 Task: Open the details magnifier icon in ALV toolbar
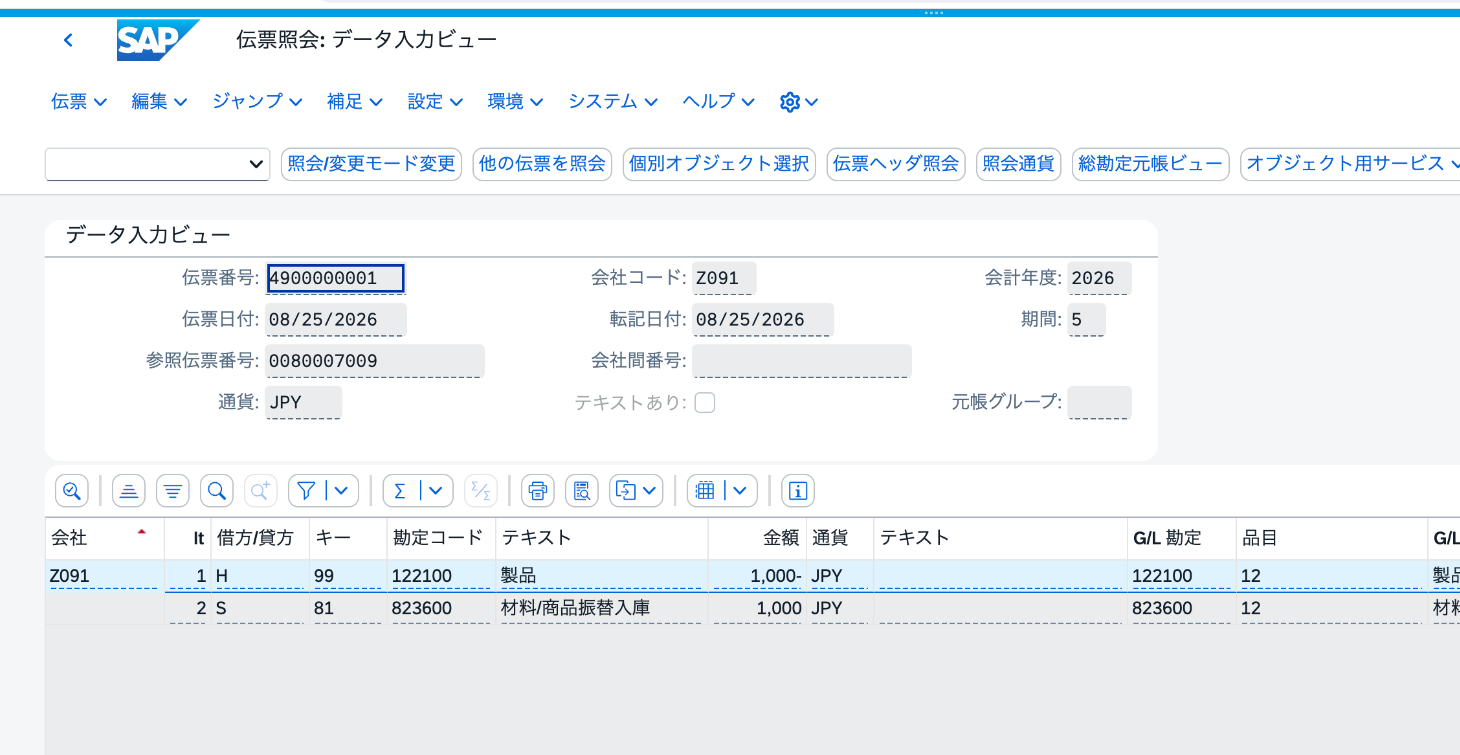click(72, 490)
